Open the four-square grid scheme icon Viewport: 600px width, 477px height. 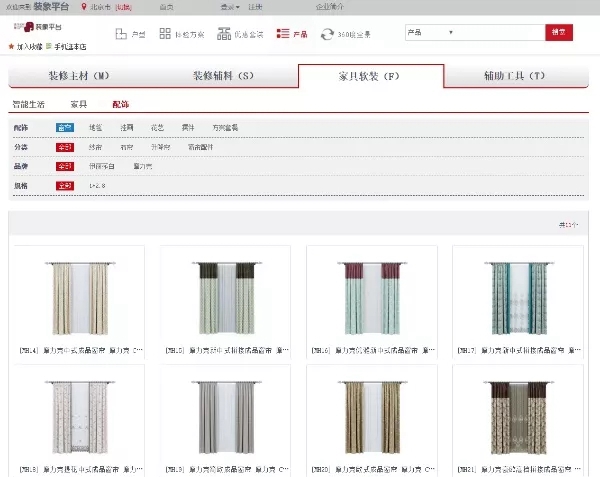165,34
